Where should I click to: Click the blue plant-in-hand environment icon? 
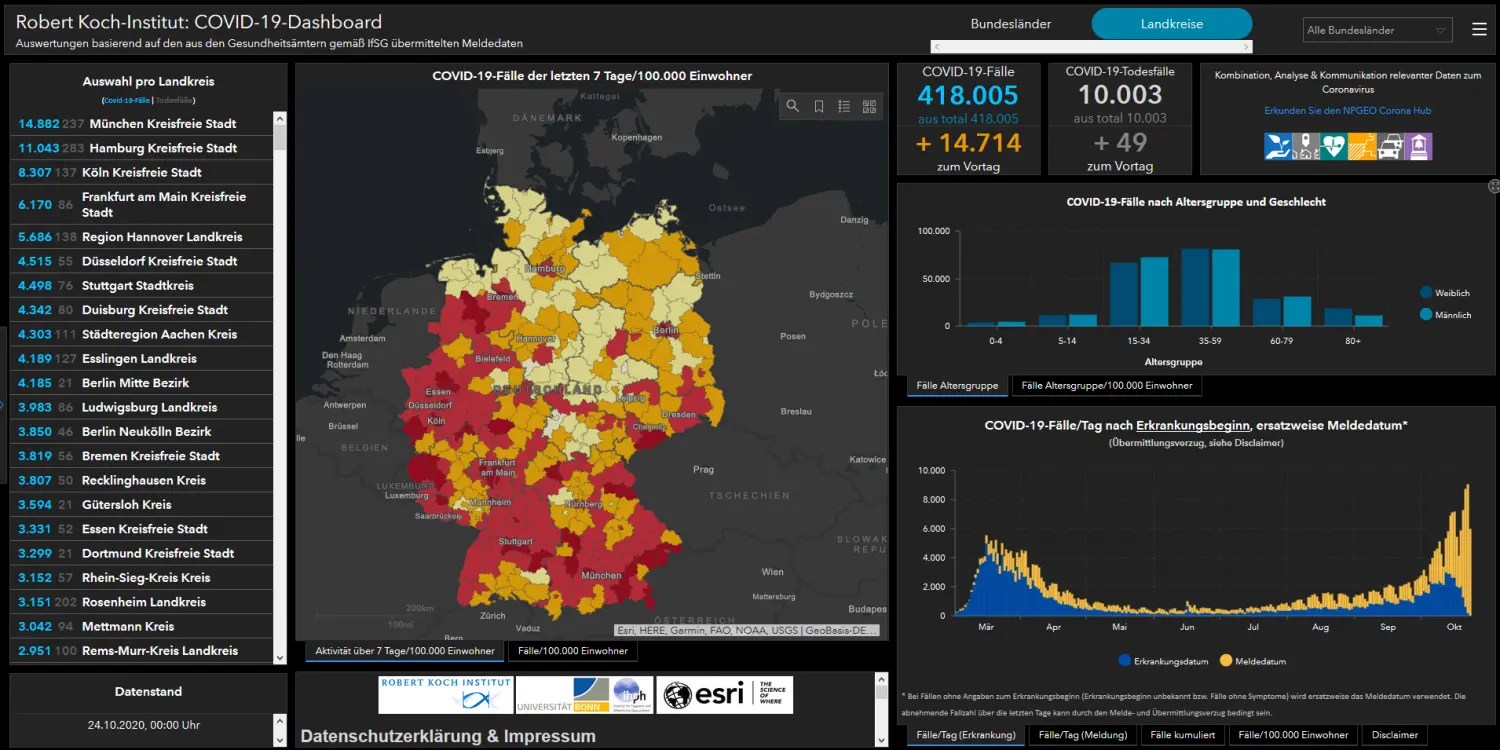[x=1278, y=147]
